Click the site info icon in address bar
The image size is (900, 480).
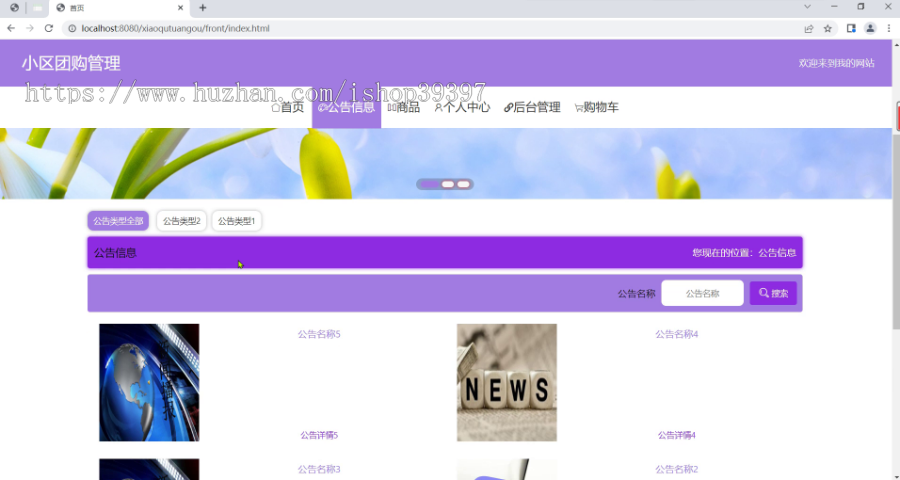72,28
